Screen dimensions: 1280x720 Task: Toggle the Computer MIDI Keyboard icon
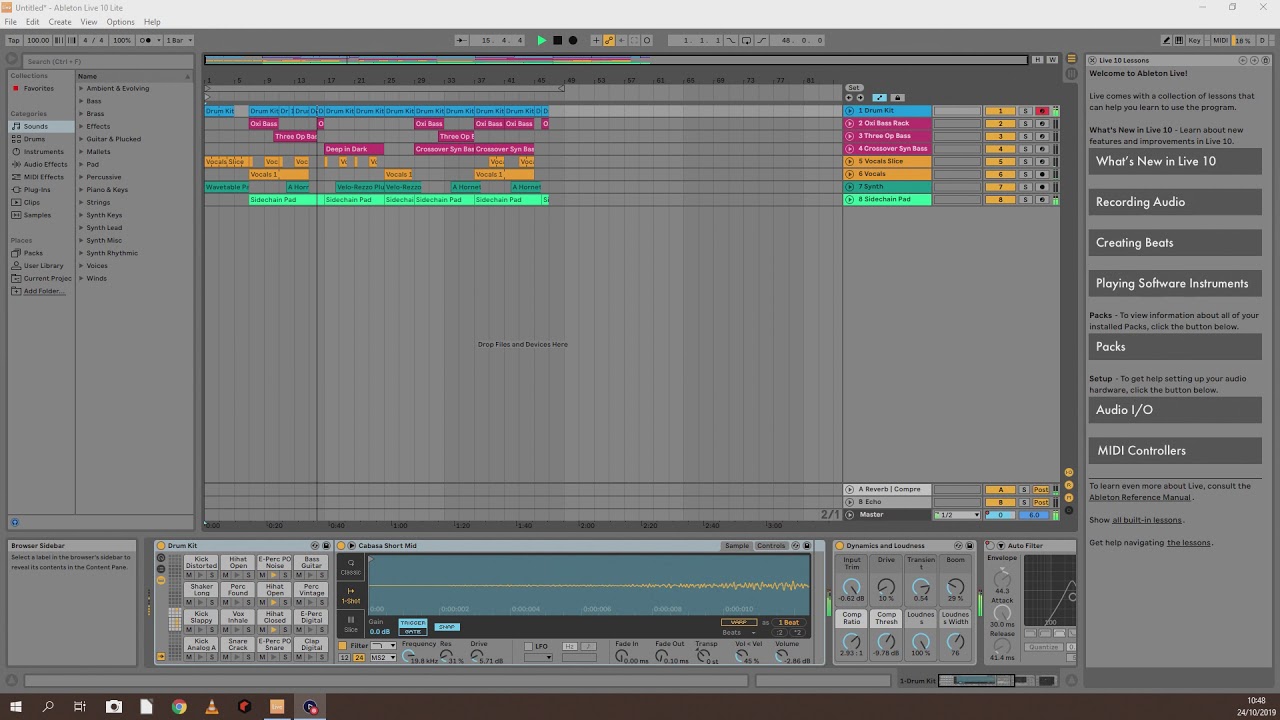click(1180, 40)
